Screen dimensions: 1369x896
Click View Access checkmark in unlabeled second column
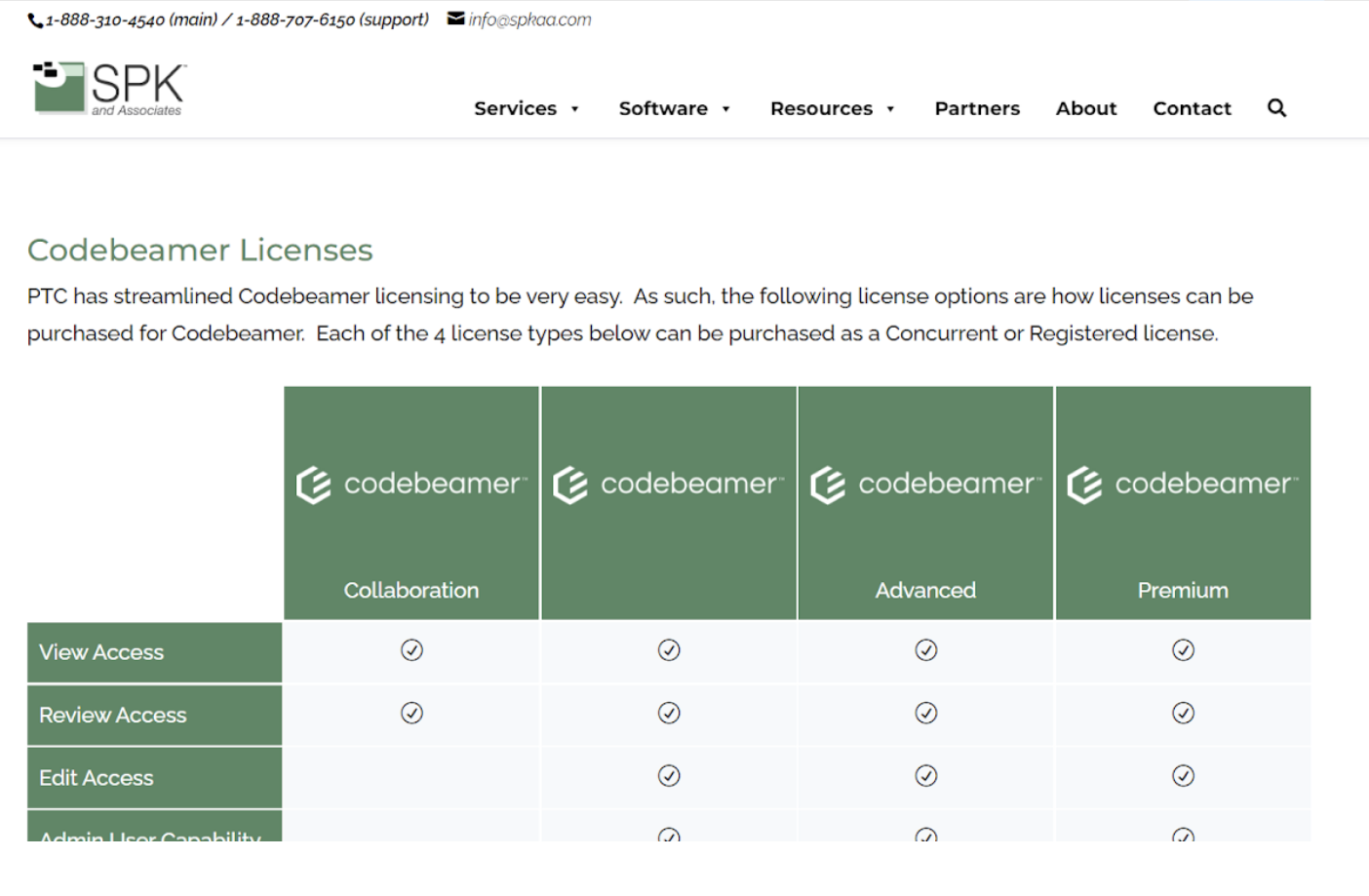pos(669,650)
